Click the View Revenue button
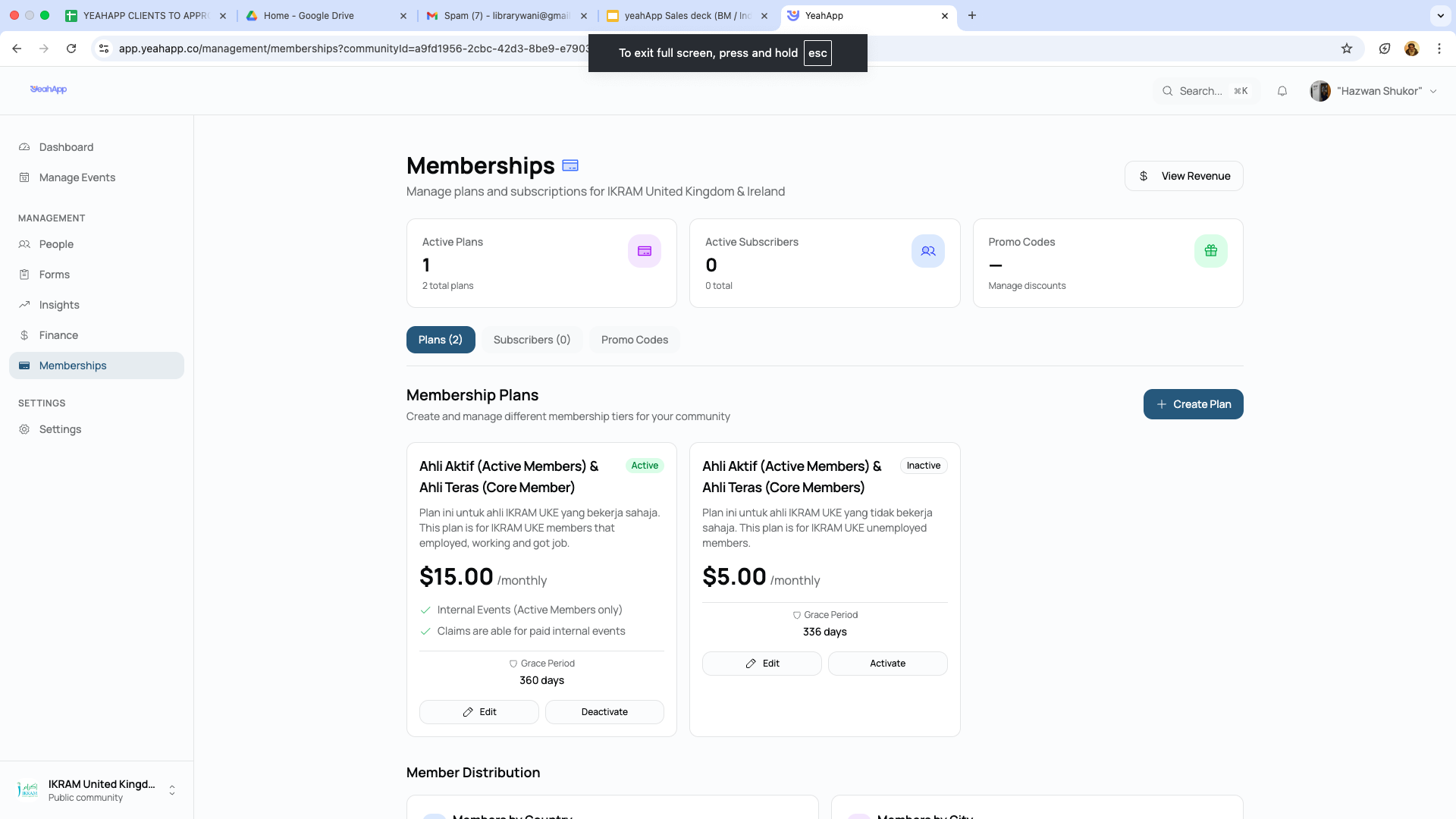 point(1183,176)
